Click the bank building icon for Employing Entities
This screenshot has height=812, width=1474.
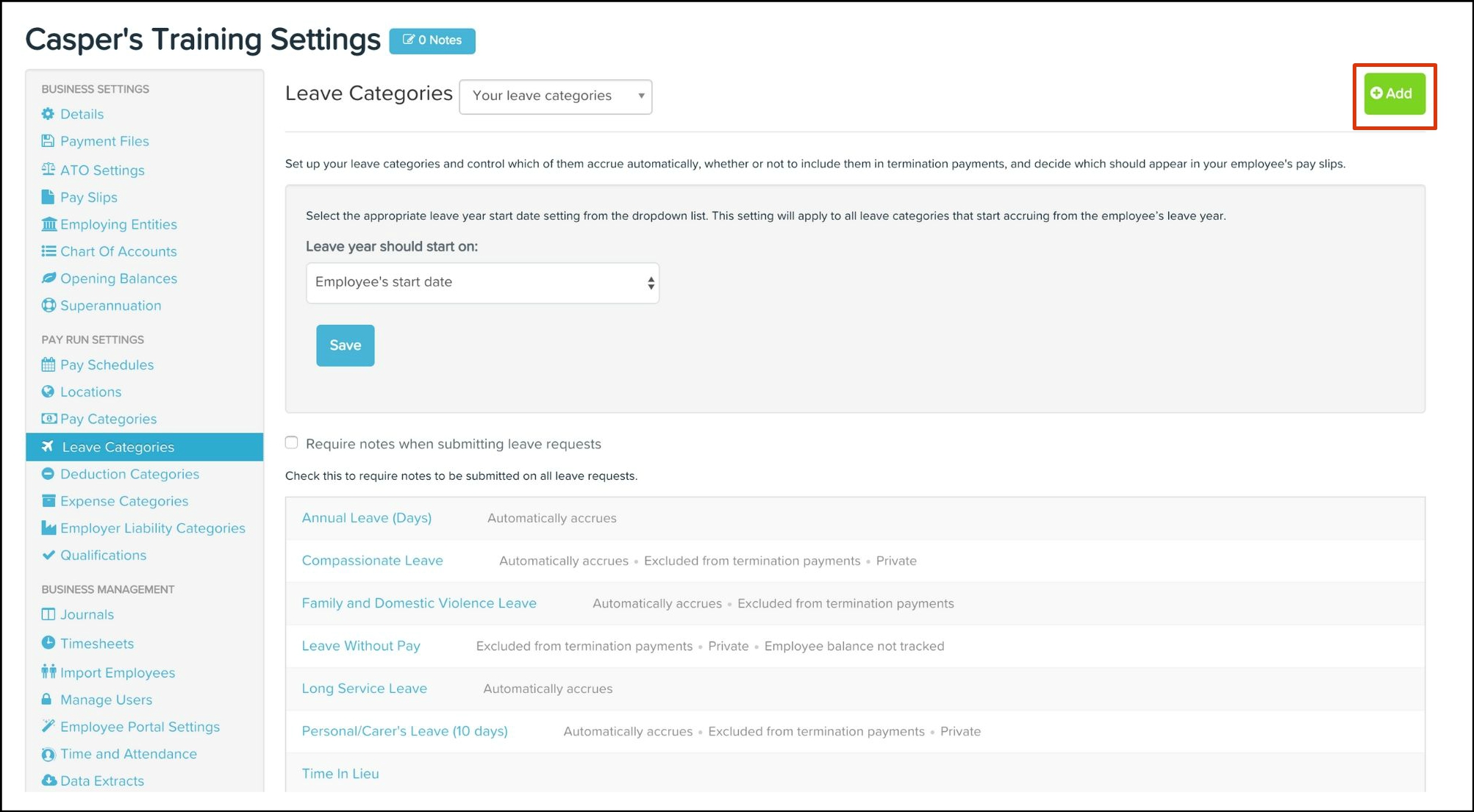click(49, 224)
